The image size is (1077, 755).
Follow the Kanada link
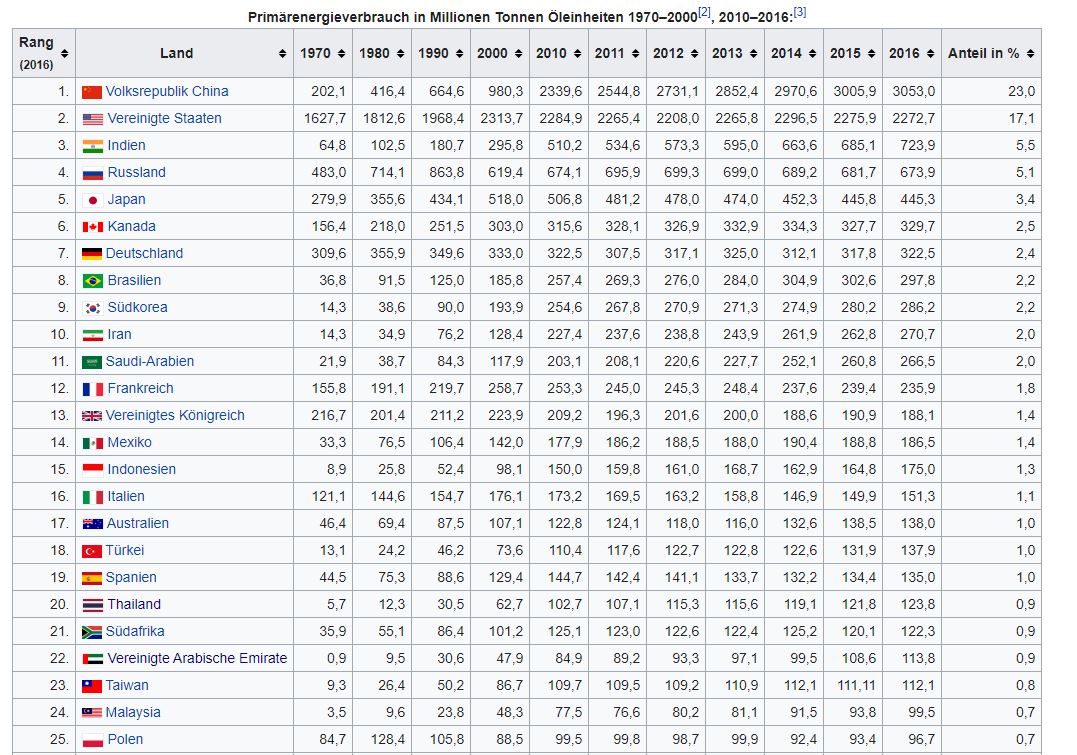click(132, 226)
